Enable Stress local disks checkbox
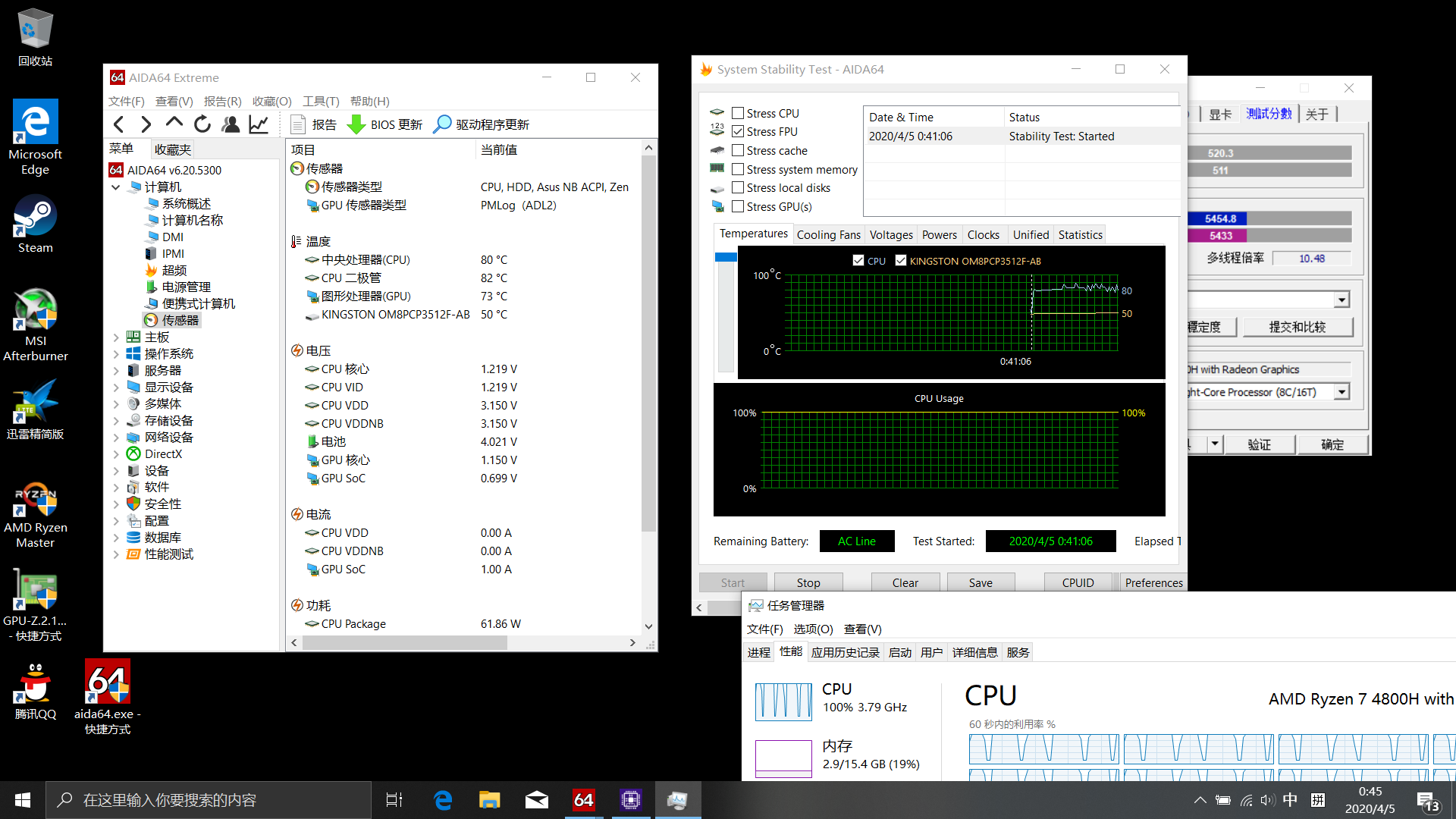Screen dimensions: 1456x819 (738, 187)
